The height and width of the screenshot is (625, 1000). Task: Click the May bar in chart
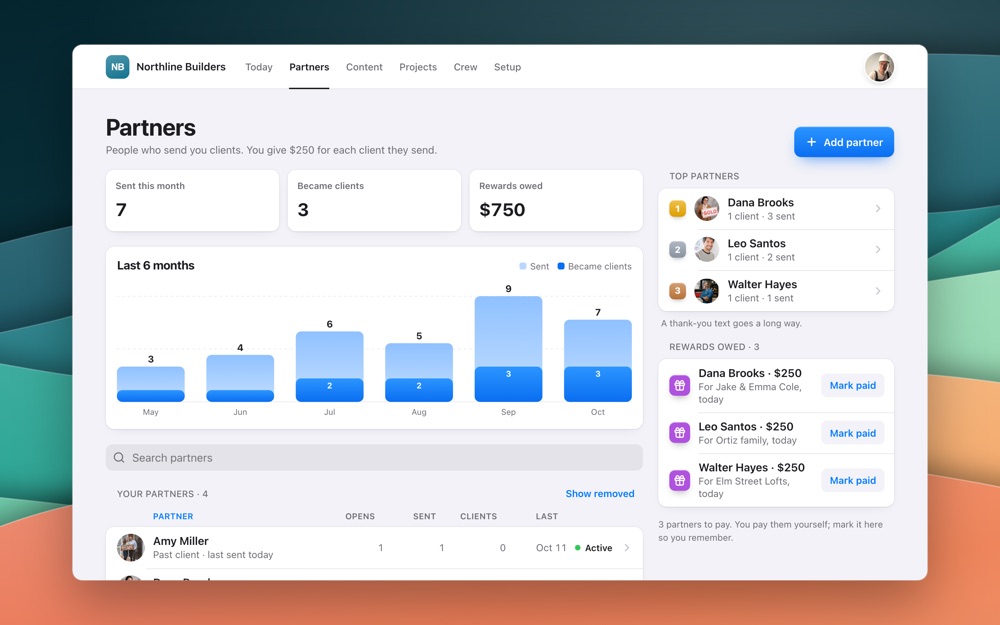point(151,384)
